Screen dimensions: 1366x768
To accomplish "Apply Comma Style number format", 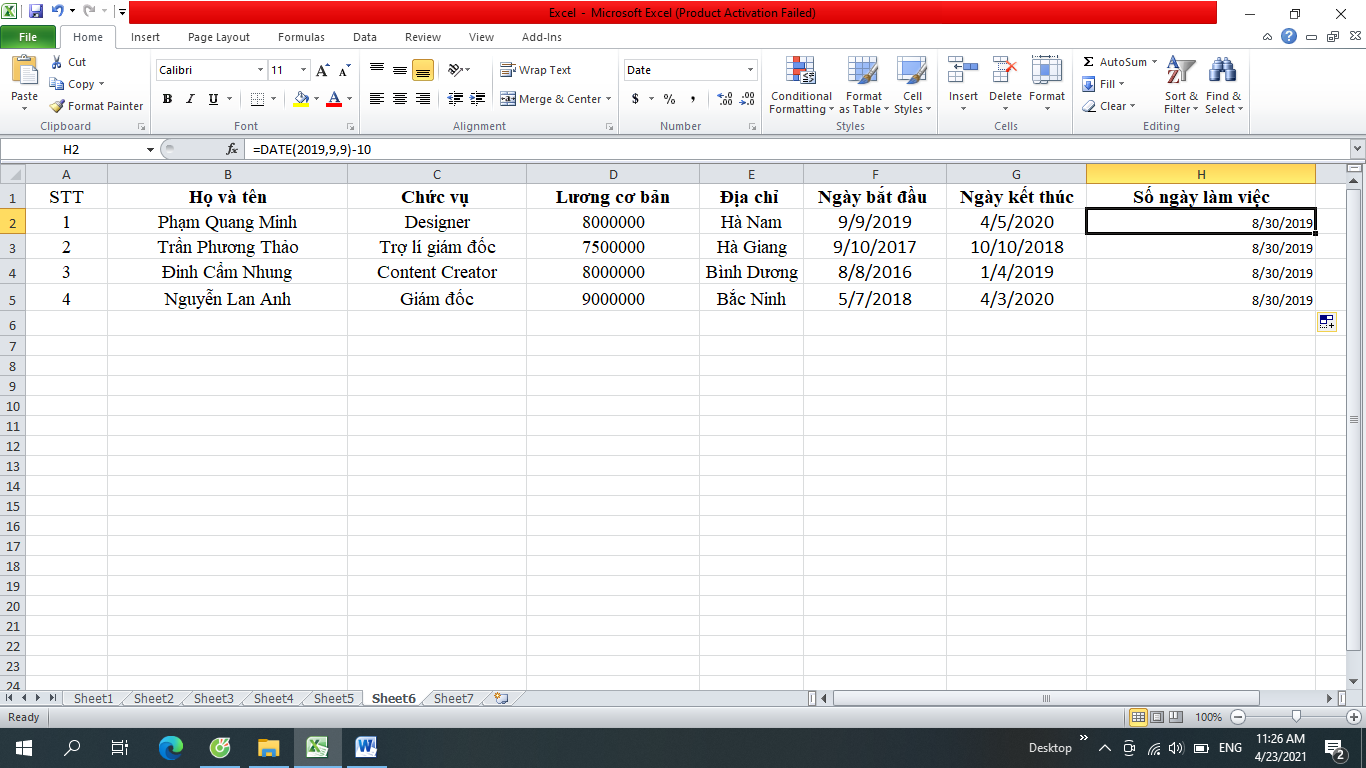I will click(692, 99).
